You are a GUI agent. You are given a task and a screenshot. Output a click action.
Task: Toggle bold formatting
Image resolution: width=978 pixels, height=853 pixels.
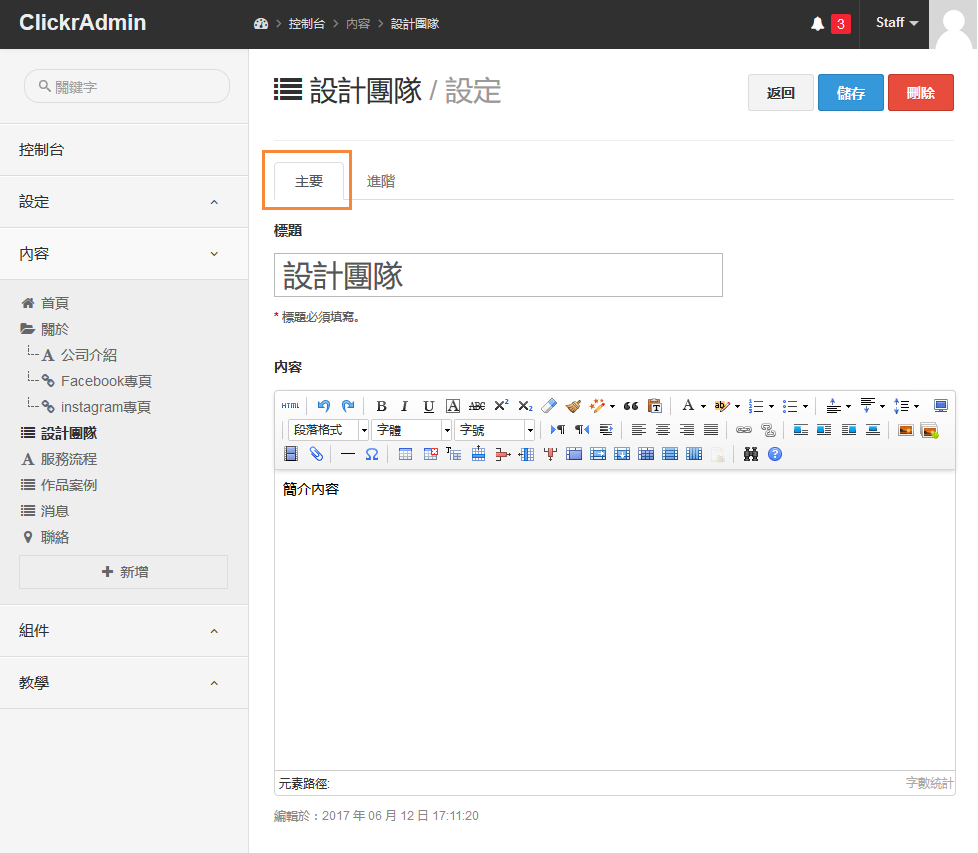coord(381,407)
